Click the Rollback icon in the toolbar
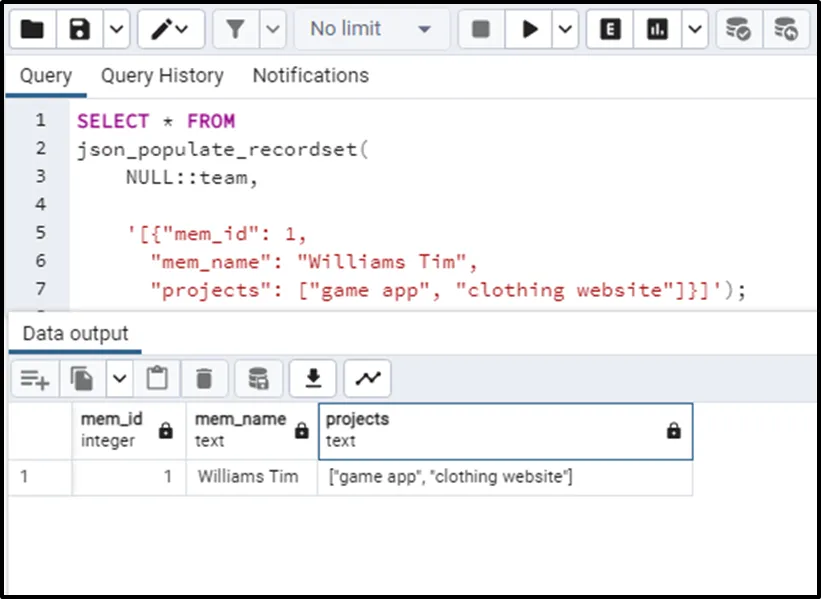The width and height of the screenshot is (821, 599). coord(786,30)
